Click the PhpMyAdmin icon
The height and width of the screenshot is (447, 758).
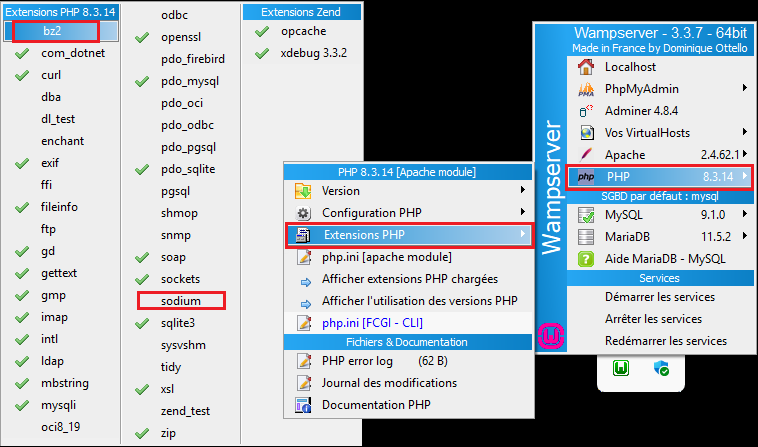coord(587,89)
